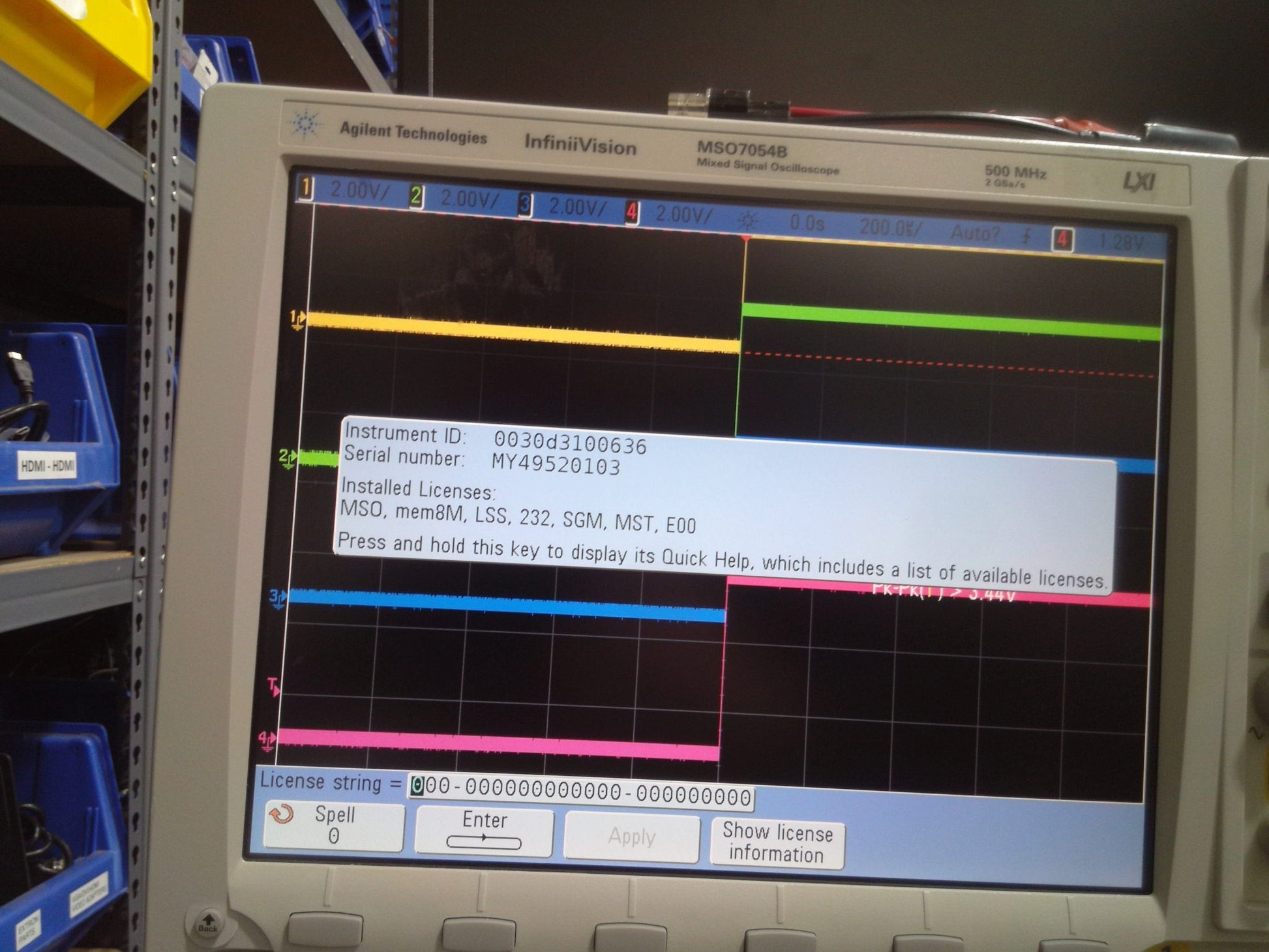Image resolution: width=1269 pixels, height=952 pixels.
Task: Click the trigger source channel 4 badge
Action: coord(1062,240)
